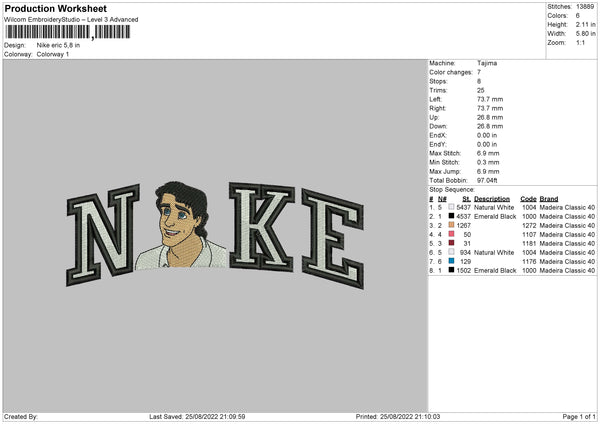Select the stitch count 4537 in row 2
The height and width of the screenshot is (424, 600).
(x=463, y=217)
